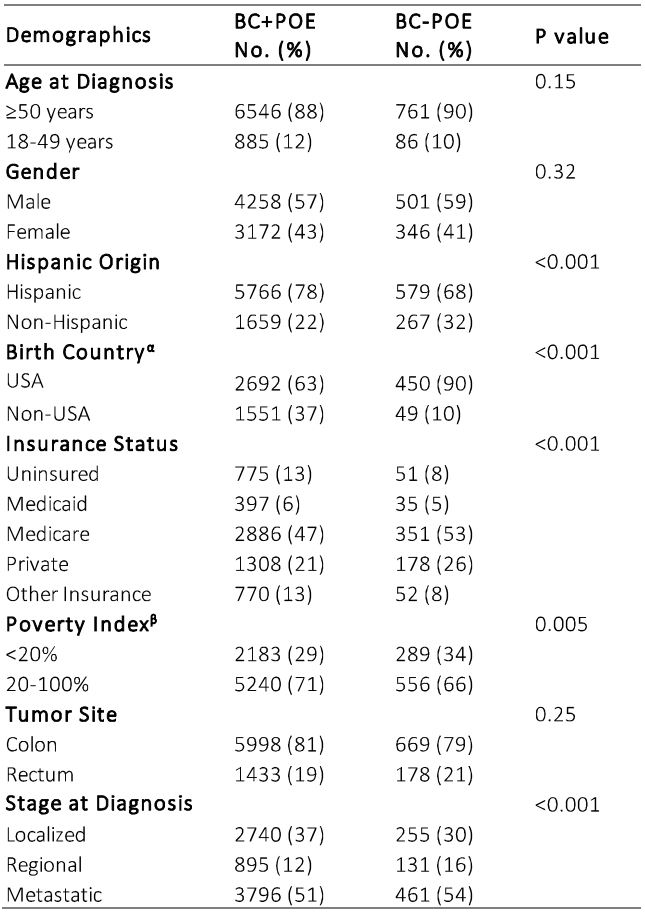Select the BC-POE No. (%) header
The height and width of the screenshot is (914, 645).
tap(434, 36)
